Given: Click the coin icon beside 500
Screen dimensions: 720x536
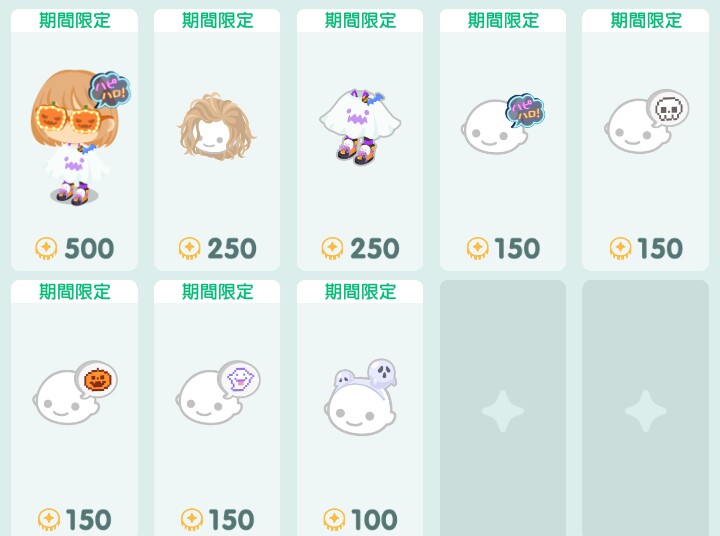Looking at the screenshot, I should (46, 248).
